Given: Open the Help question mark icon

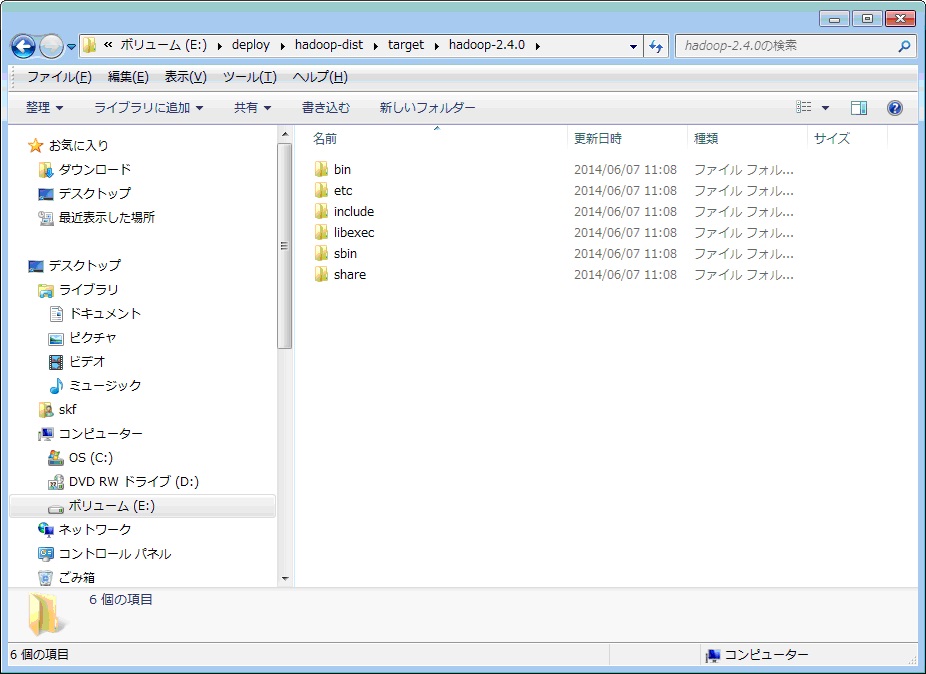Looking at the screenshot, I should point(895,108).
